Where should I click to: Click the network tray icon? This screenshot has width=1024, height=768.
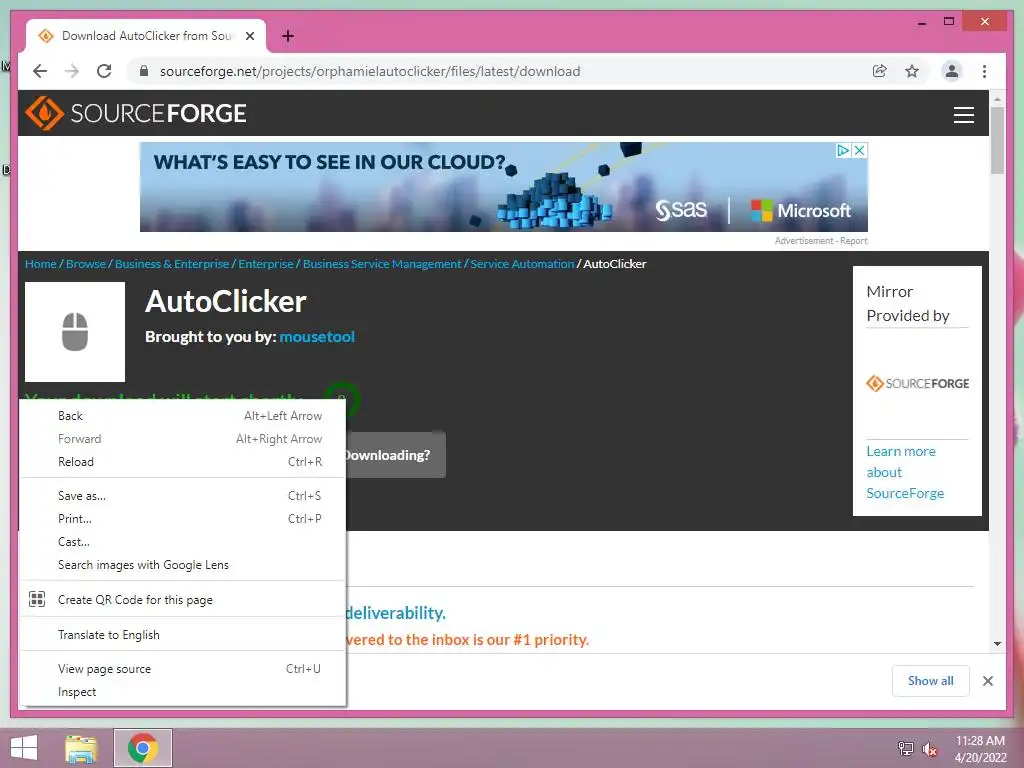point(905,749)
